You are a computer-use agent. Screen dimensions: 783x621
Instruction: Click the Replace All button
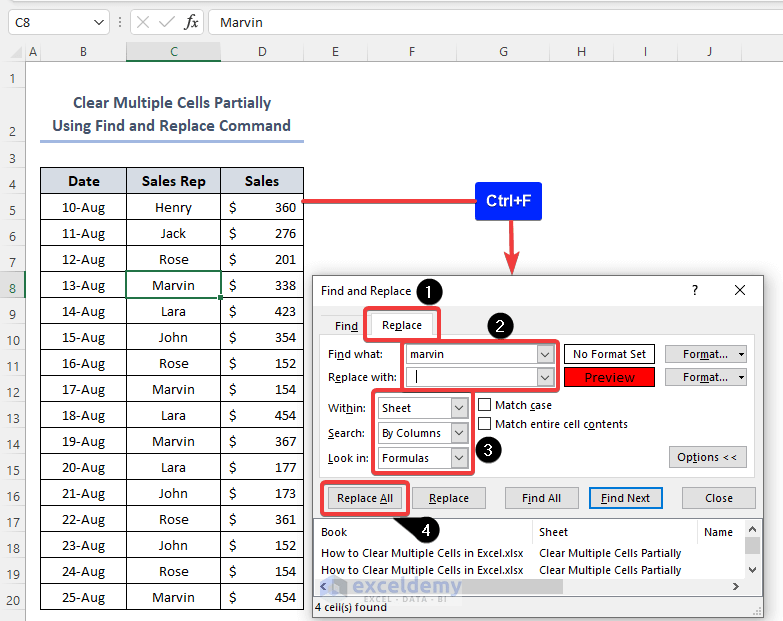[x=365, y=498]
